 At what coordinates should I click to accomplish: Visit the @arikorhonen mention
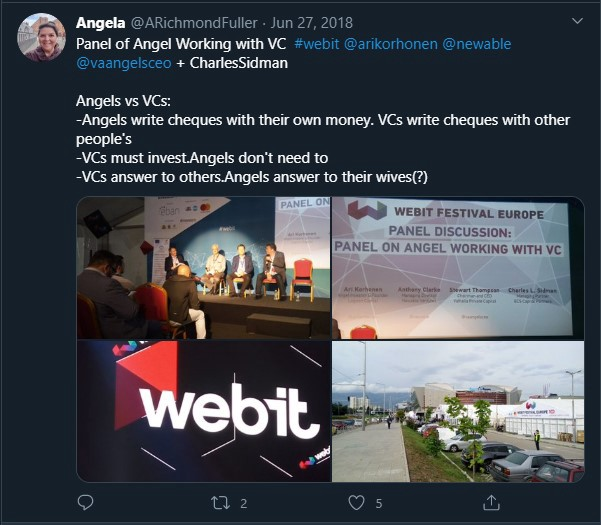[x=391, y=44]
